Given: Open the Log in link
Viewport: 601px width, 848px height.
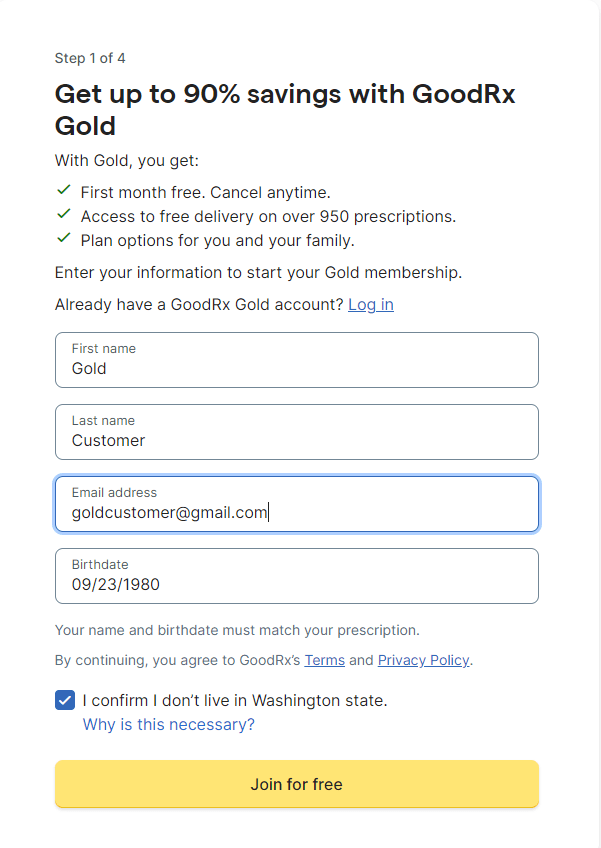Looking at the screenshot, I should (x=370, y=304).
